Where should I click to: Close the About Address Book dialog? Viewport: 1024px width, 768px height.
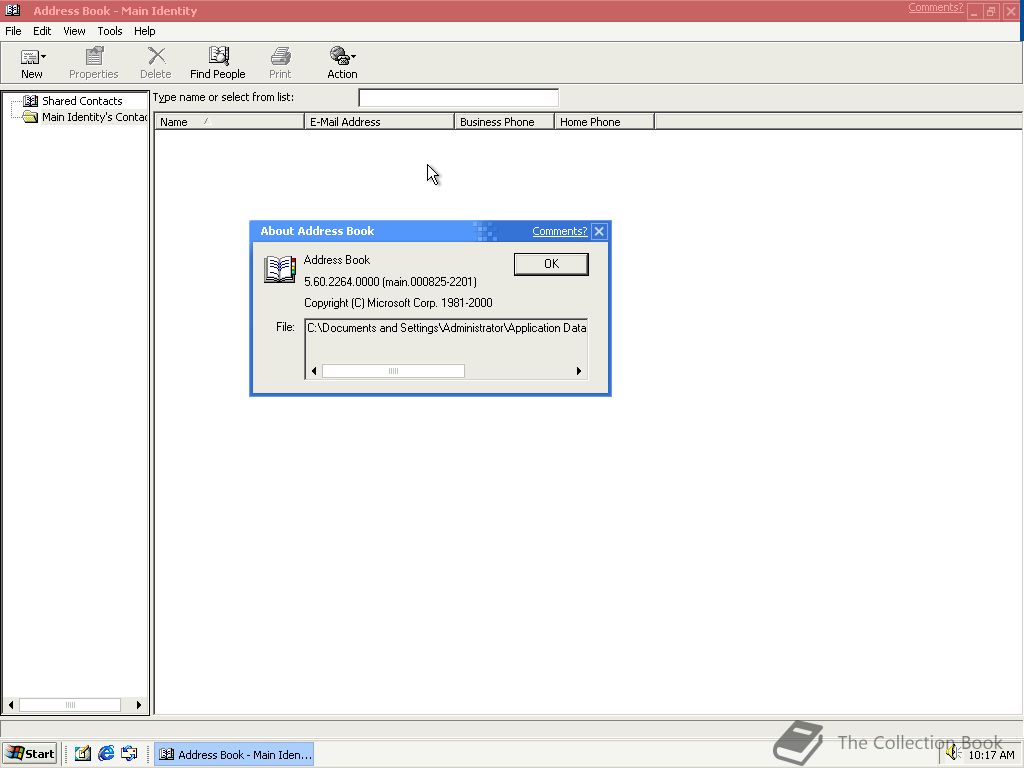pyautogui.click(x=599, y=231)
